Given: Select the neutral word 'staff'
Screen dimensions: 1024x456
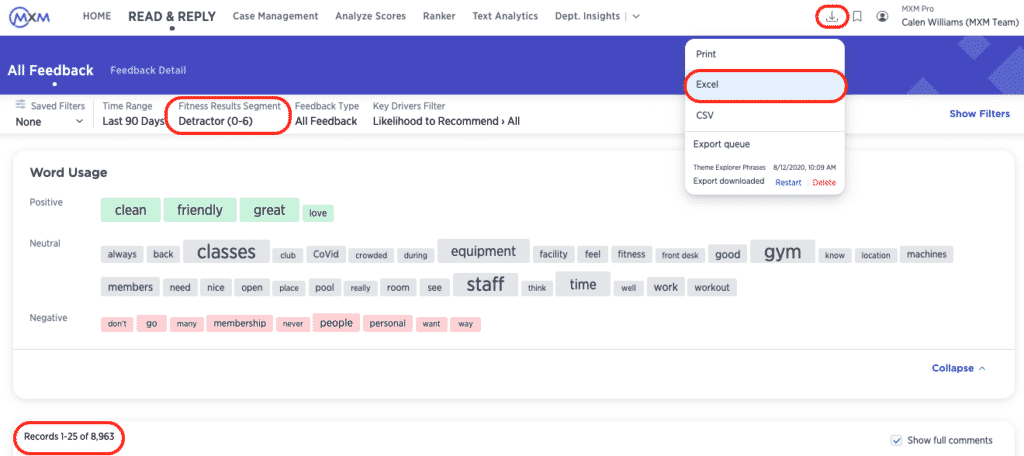Looking at the screenshot, I should coord(485,285).
